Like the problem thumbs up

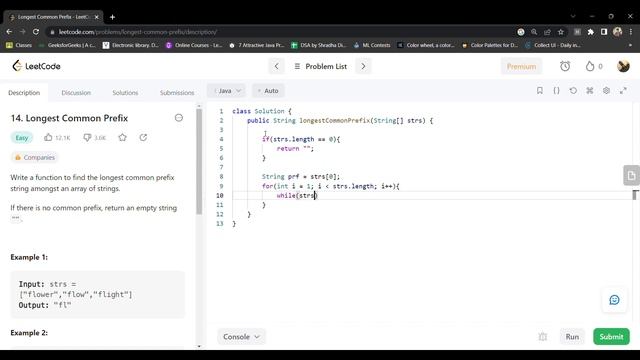click(x=48, y=138)
